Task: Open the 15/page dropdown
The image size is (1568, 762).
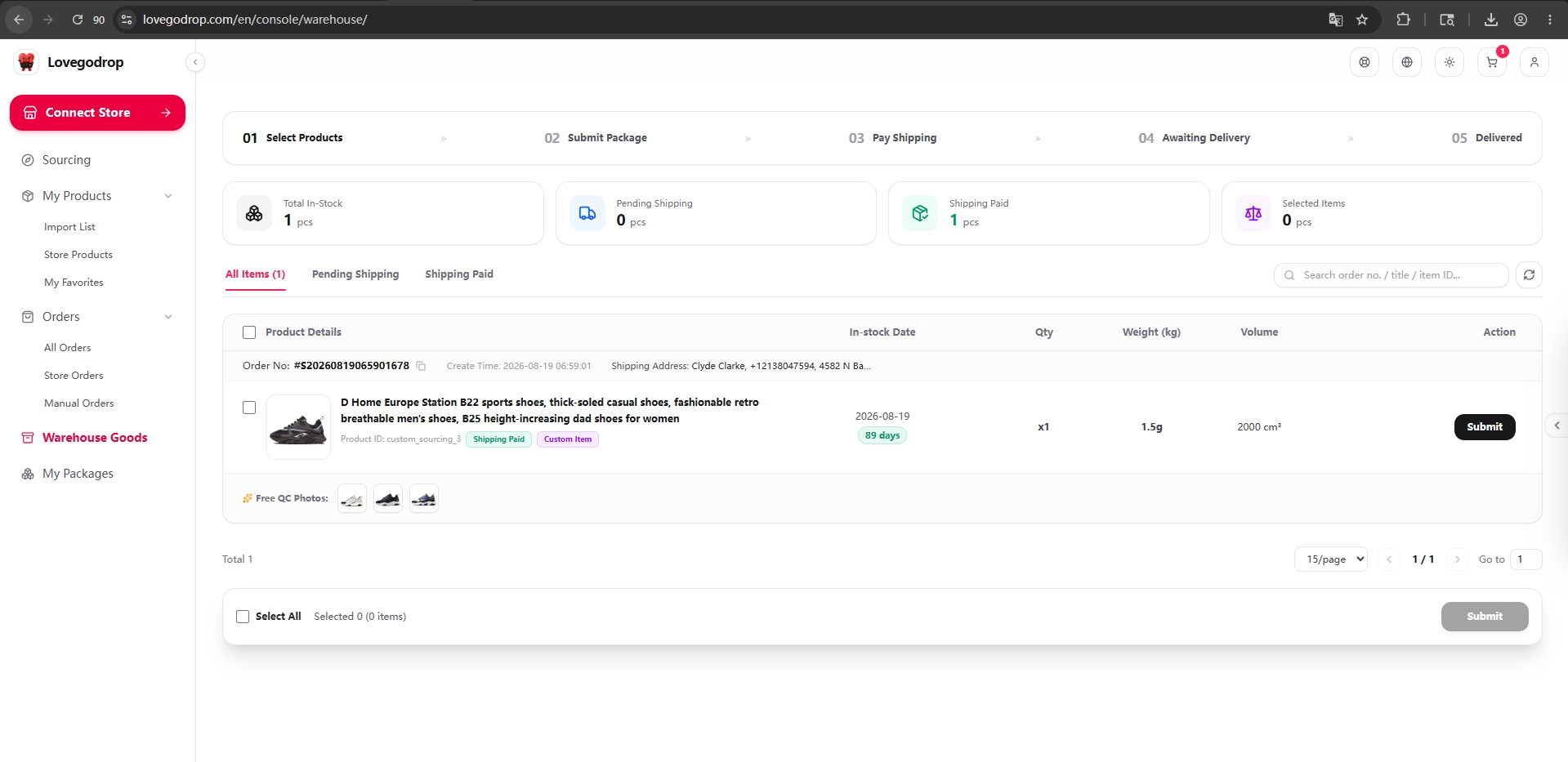Action: [1330, 559]
